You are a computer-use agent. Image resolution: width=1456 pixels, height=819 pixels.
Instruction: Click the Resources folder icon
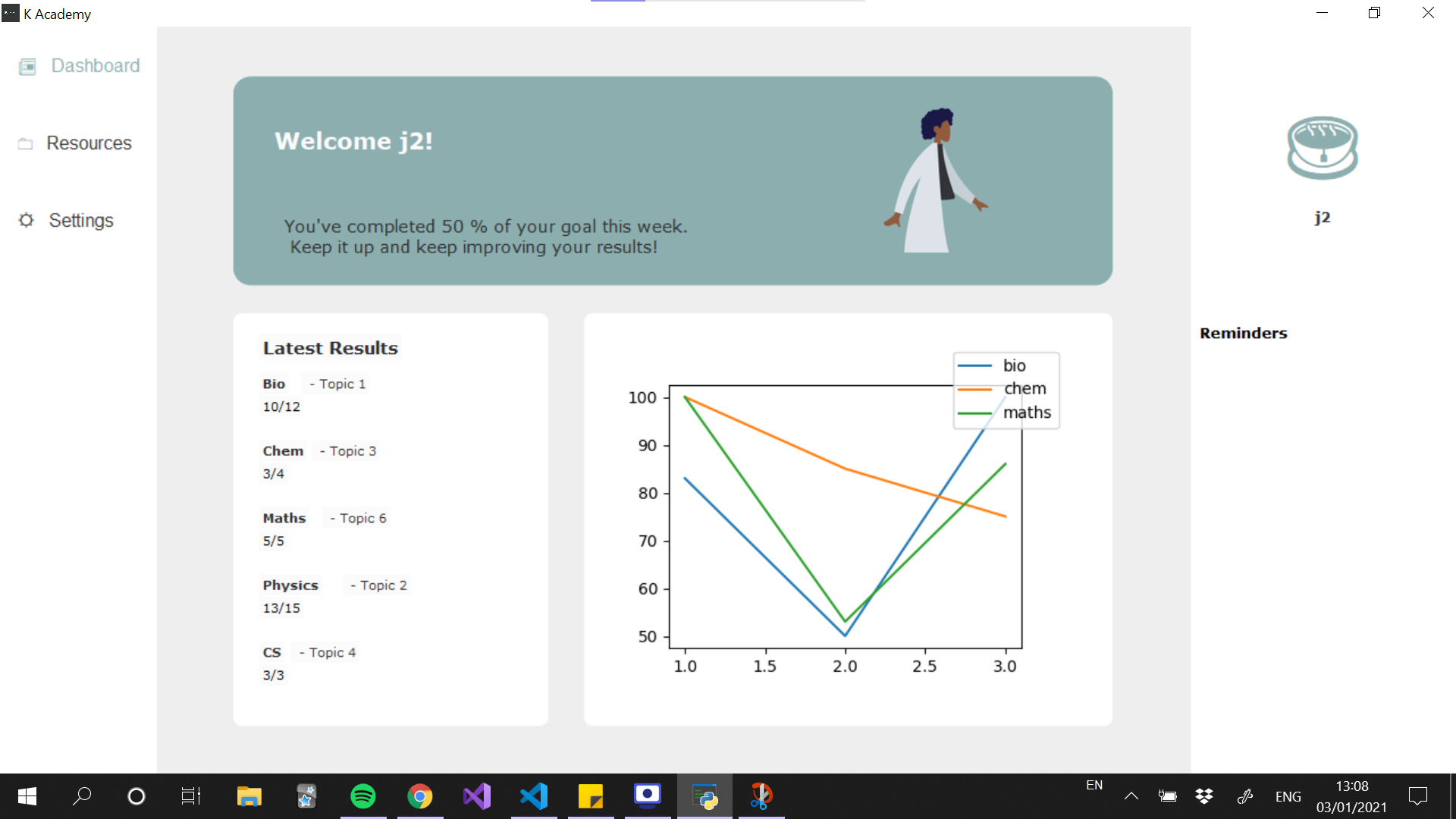point(26,143)
